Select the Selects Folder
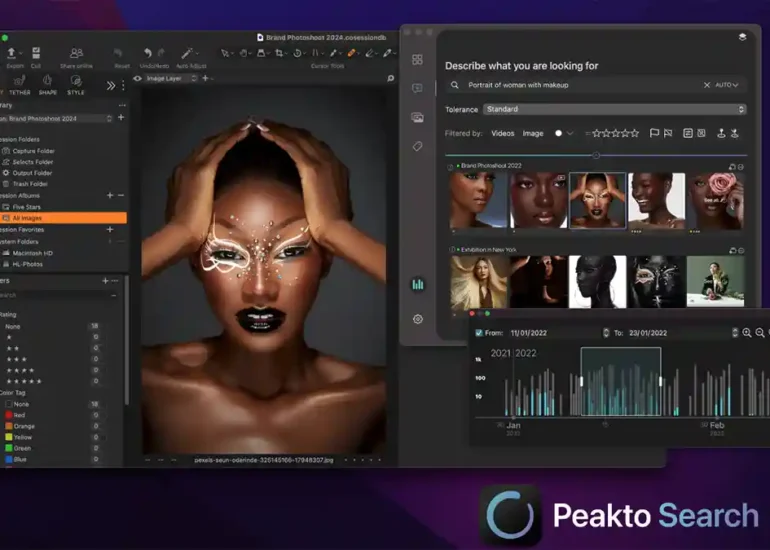This screenshot has height=550, width=770. tap(32, 162)
